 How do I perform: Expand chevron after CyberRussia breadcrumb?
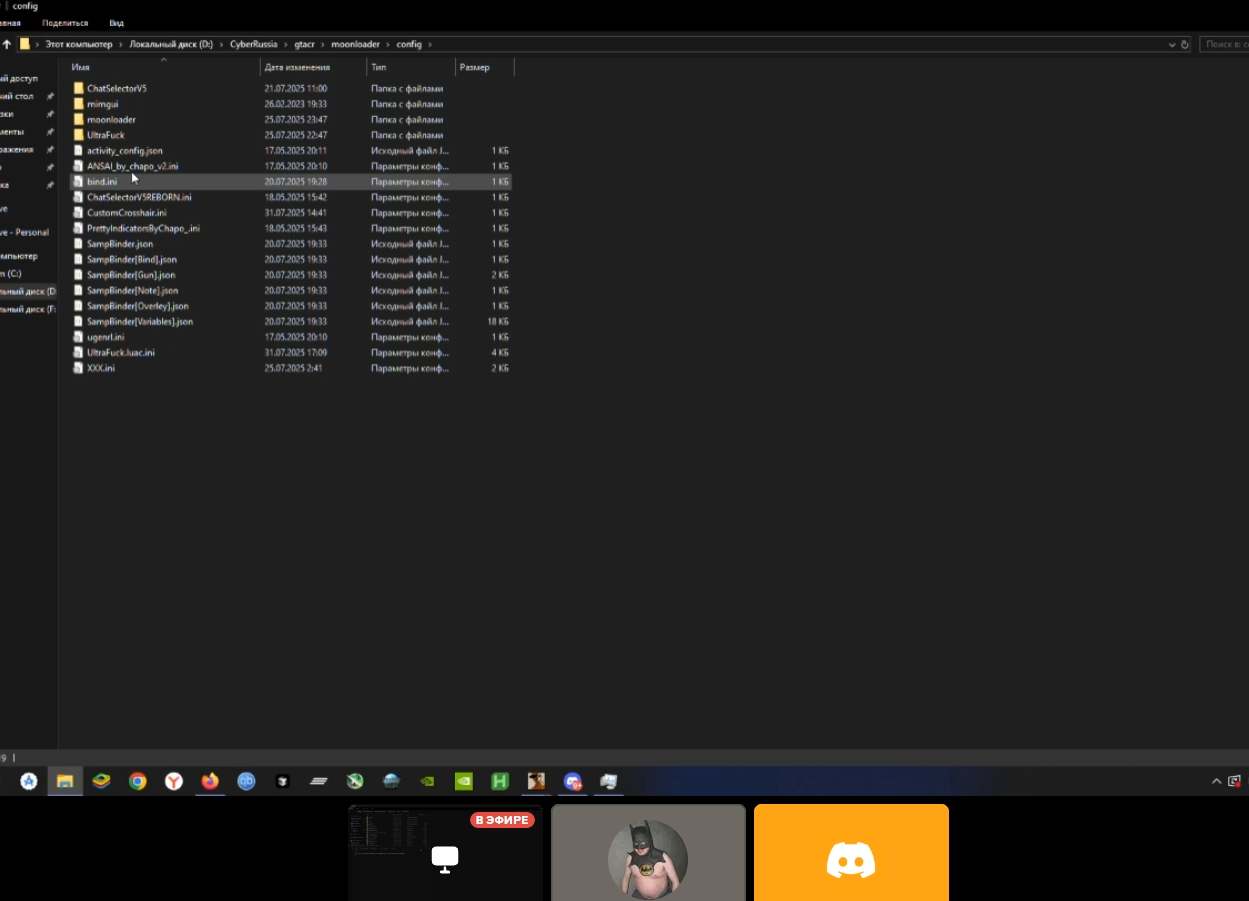pyautogui.click(x=286, y=44)
